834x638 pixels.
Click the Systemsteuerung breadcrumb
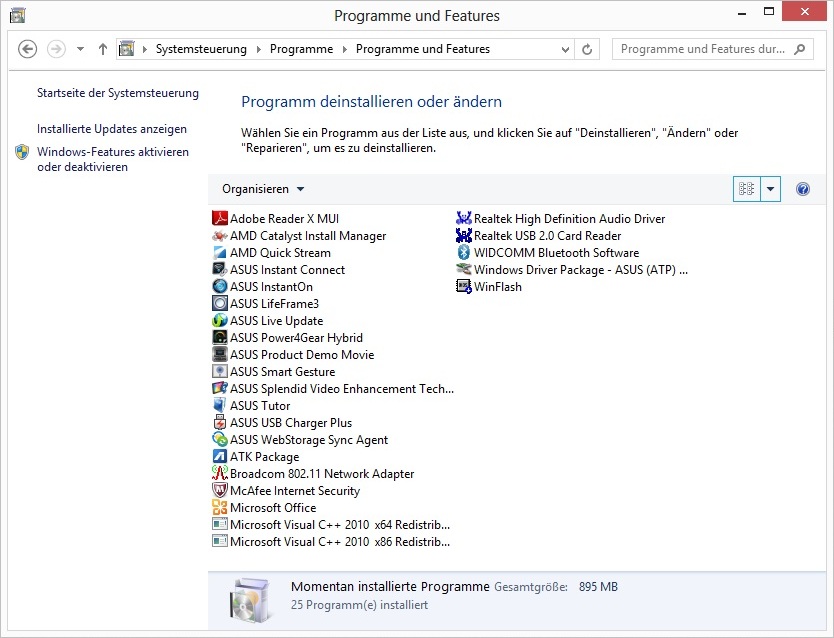coord(202,49)
